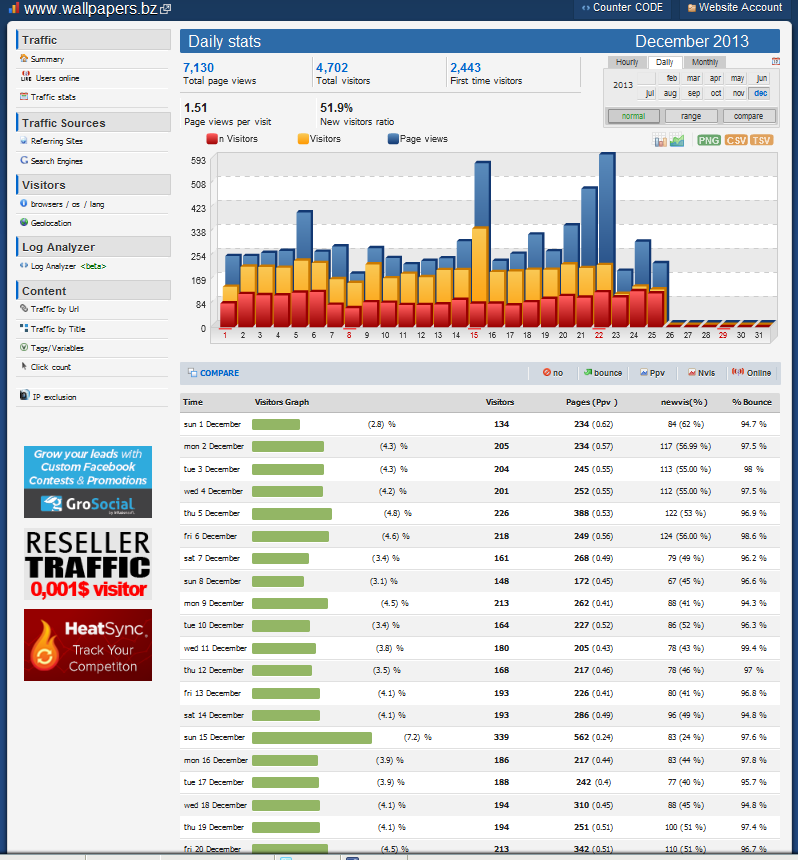Toggle the bounce series in table

(x=603, y=373)
